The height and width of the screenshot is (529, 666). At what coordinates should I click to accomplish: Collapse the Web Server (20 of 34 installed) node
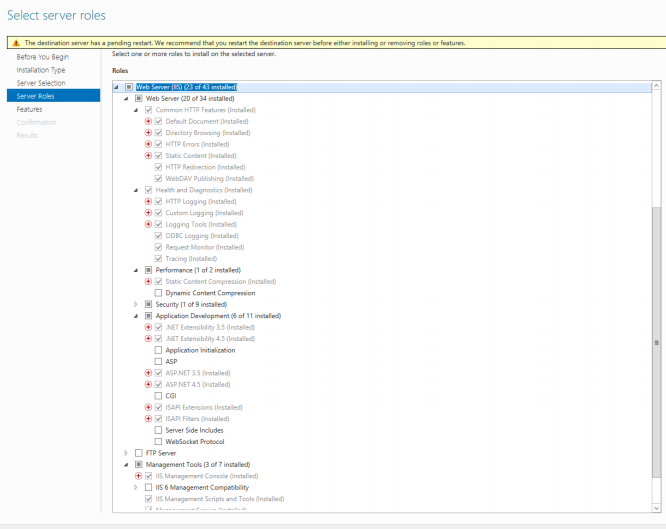126,99
